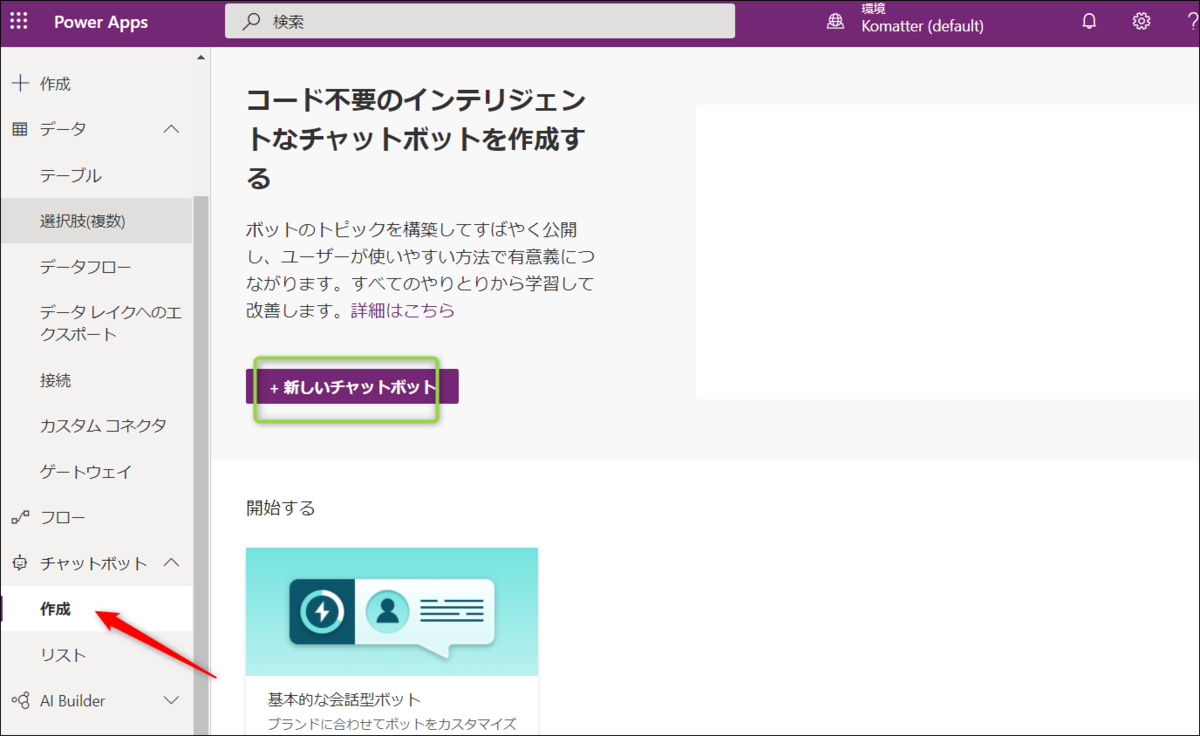This screenshot has width=1200, height=736.
Task: Click the search magnifier icon
Action: pos(251,21)
